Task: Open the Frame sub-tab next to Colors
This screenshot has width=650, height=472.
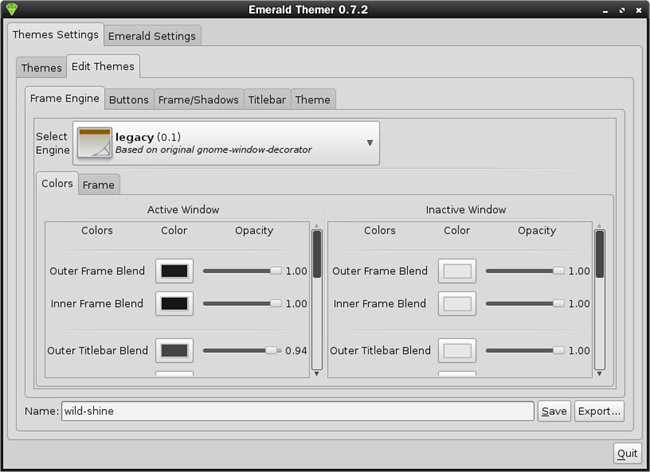Action: (98, 184)
